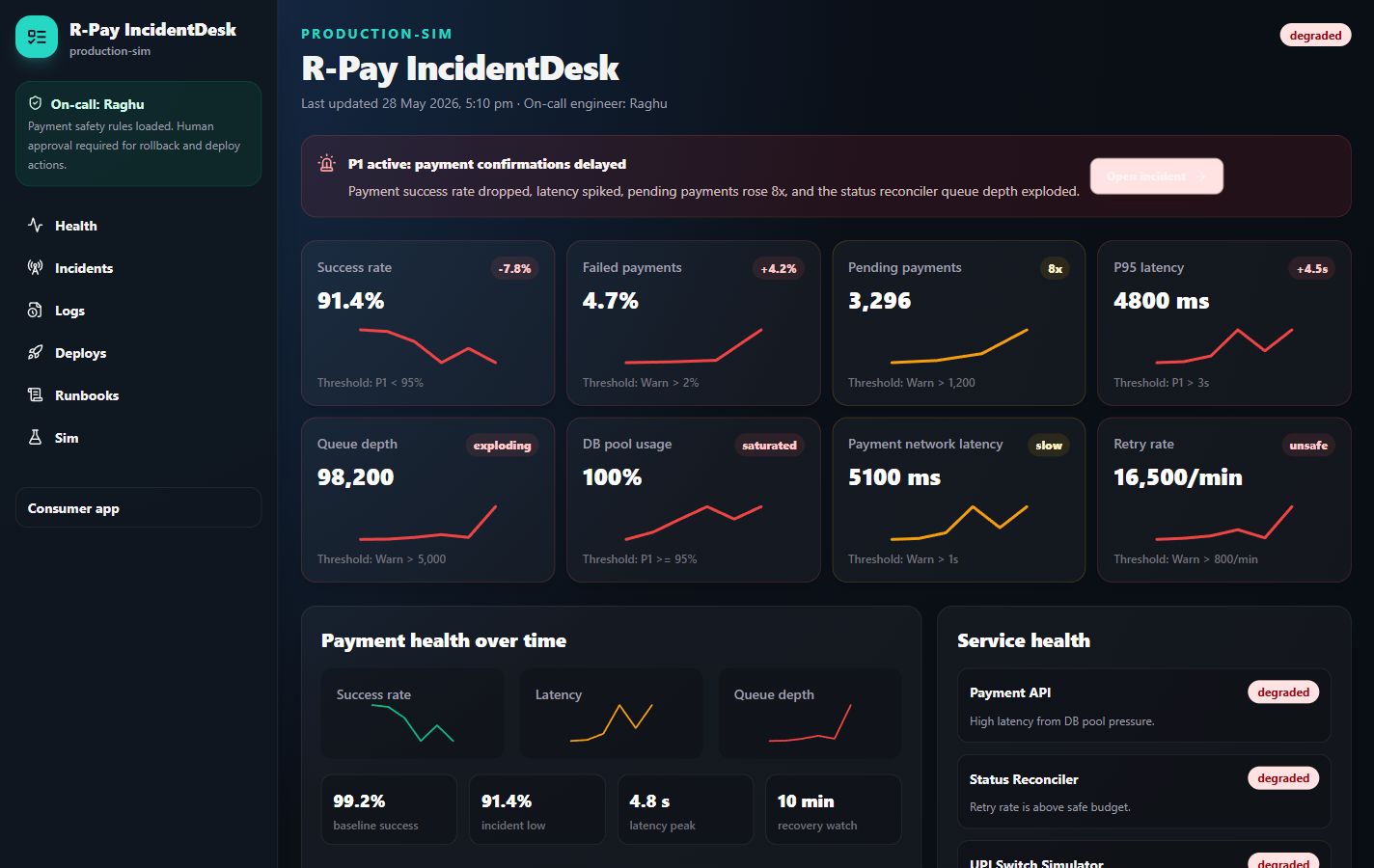Open the Health menu item
Image resolution: width=1374 pixels, height=868 pixels.
pos(138,226)
